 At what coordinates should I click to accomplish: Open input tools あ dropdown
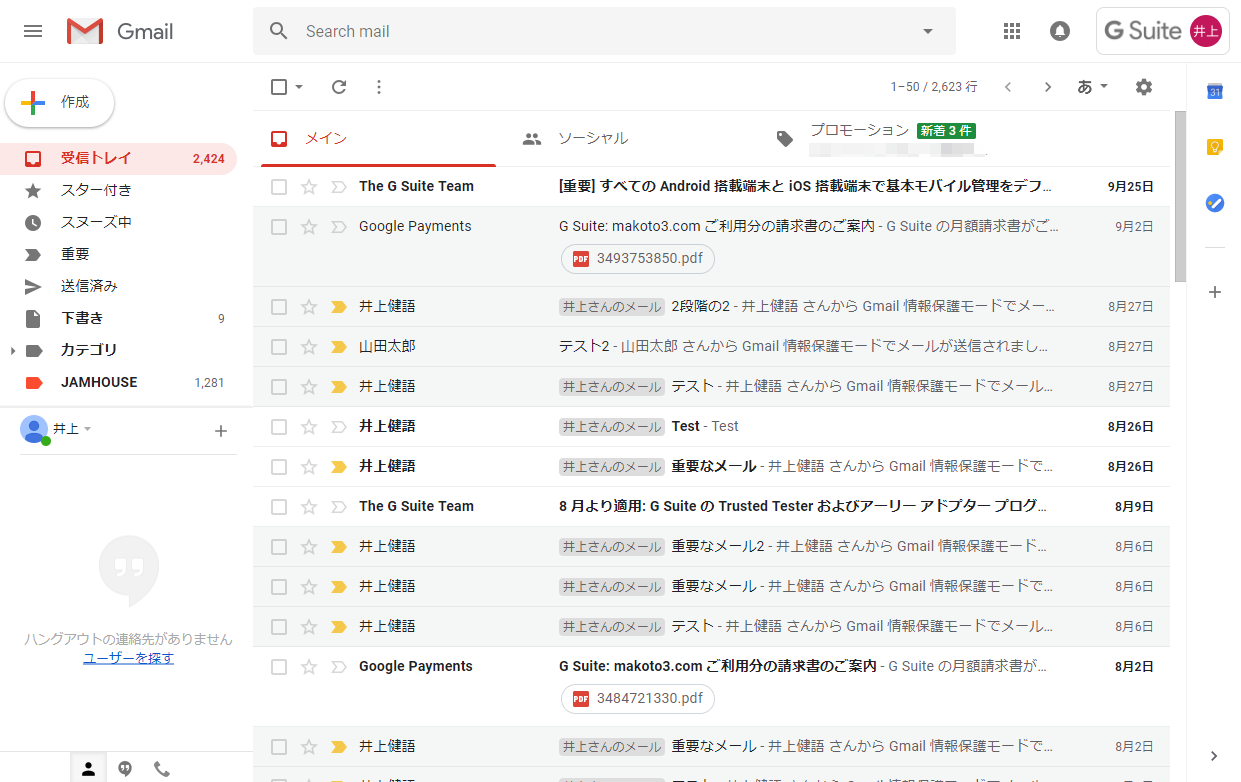[x=1093, y=87]
